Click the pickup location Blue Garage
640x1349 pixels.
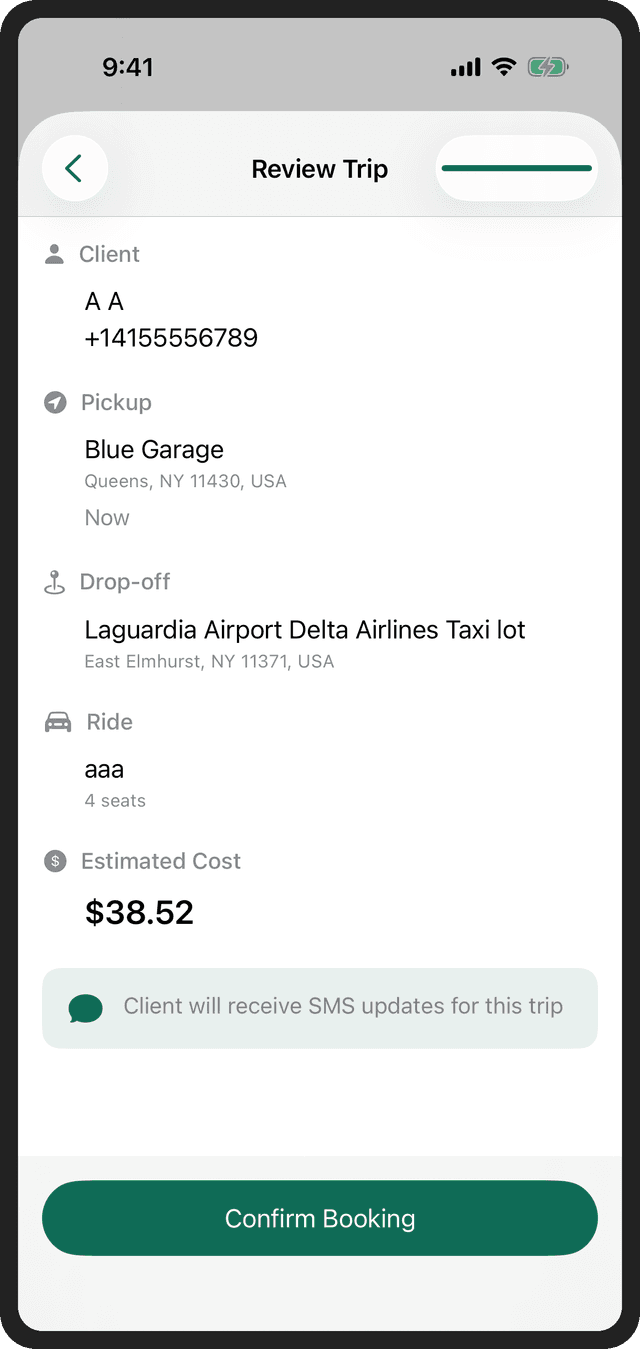(x=153, y=449)
